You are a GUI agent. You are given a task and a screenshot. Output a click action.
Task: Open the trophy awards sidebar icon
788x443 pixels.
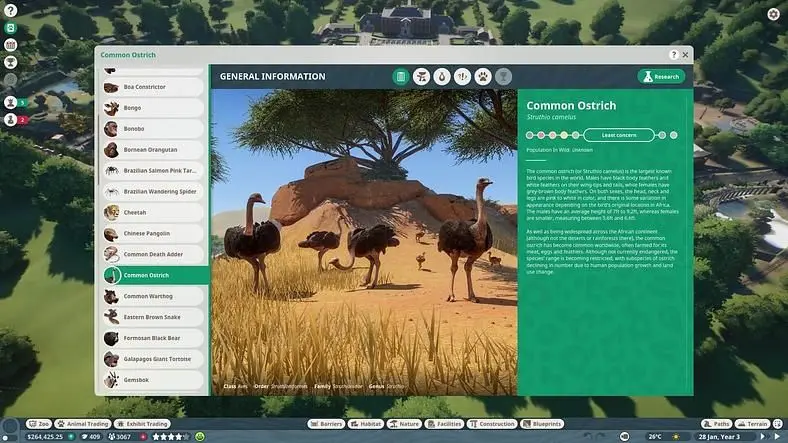(11, 62)
